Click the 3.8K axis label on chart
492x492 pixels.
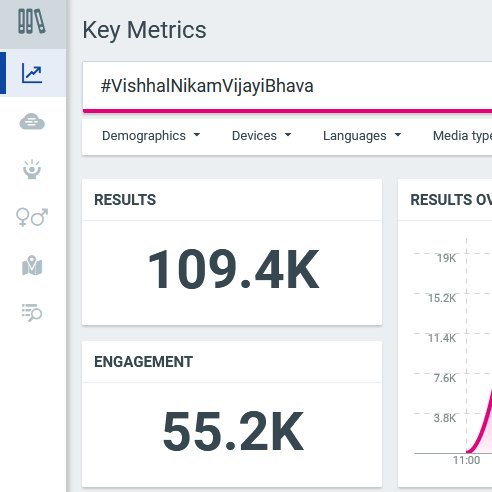[x=445, y=418]
